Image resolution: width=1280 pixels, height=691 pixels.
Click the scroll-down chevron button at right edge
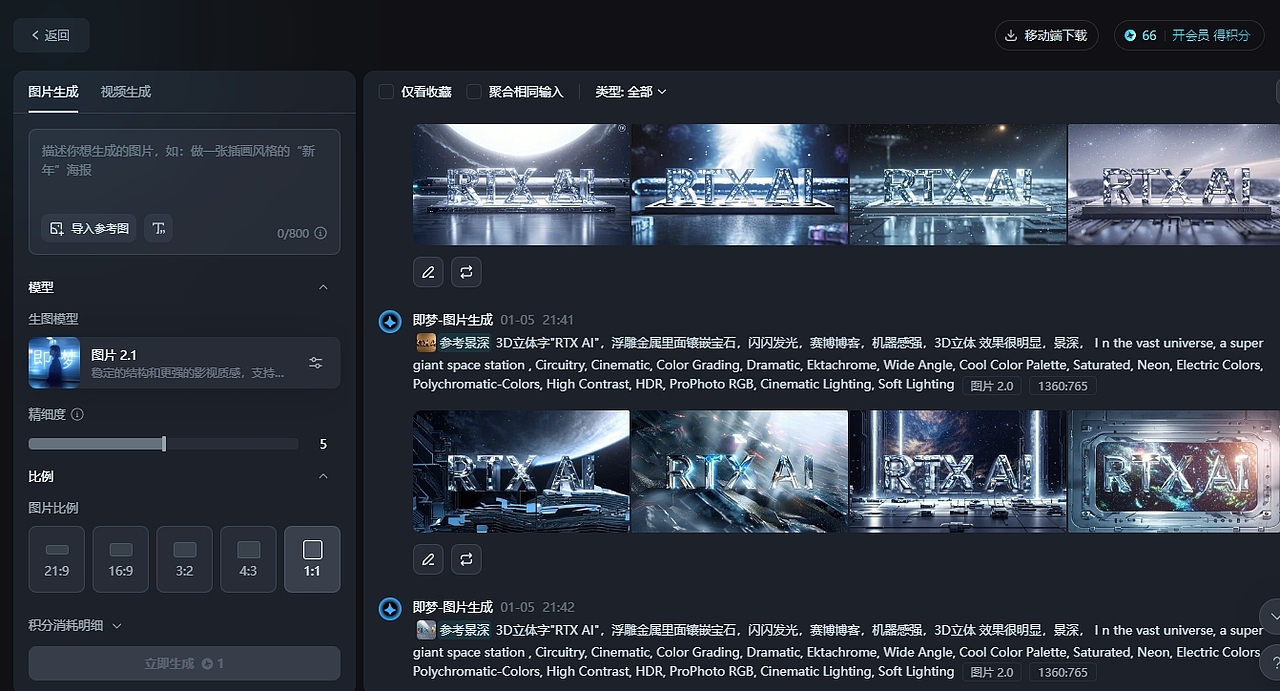pos(1270,615)
